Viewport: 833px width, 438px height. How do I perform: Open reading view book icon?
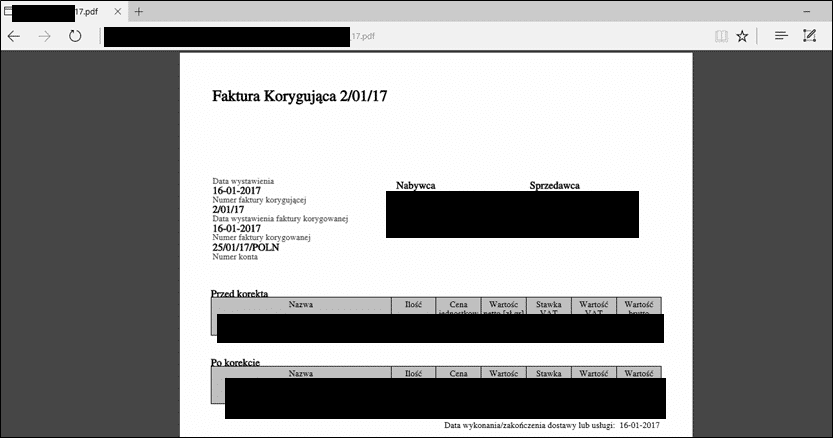click(721, 36)
